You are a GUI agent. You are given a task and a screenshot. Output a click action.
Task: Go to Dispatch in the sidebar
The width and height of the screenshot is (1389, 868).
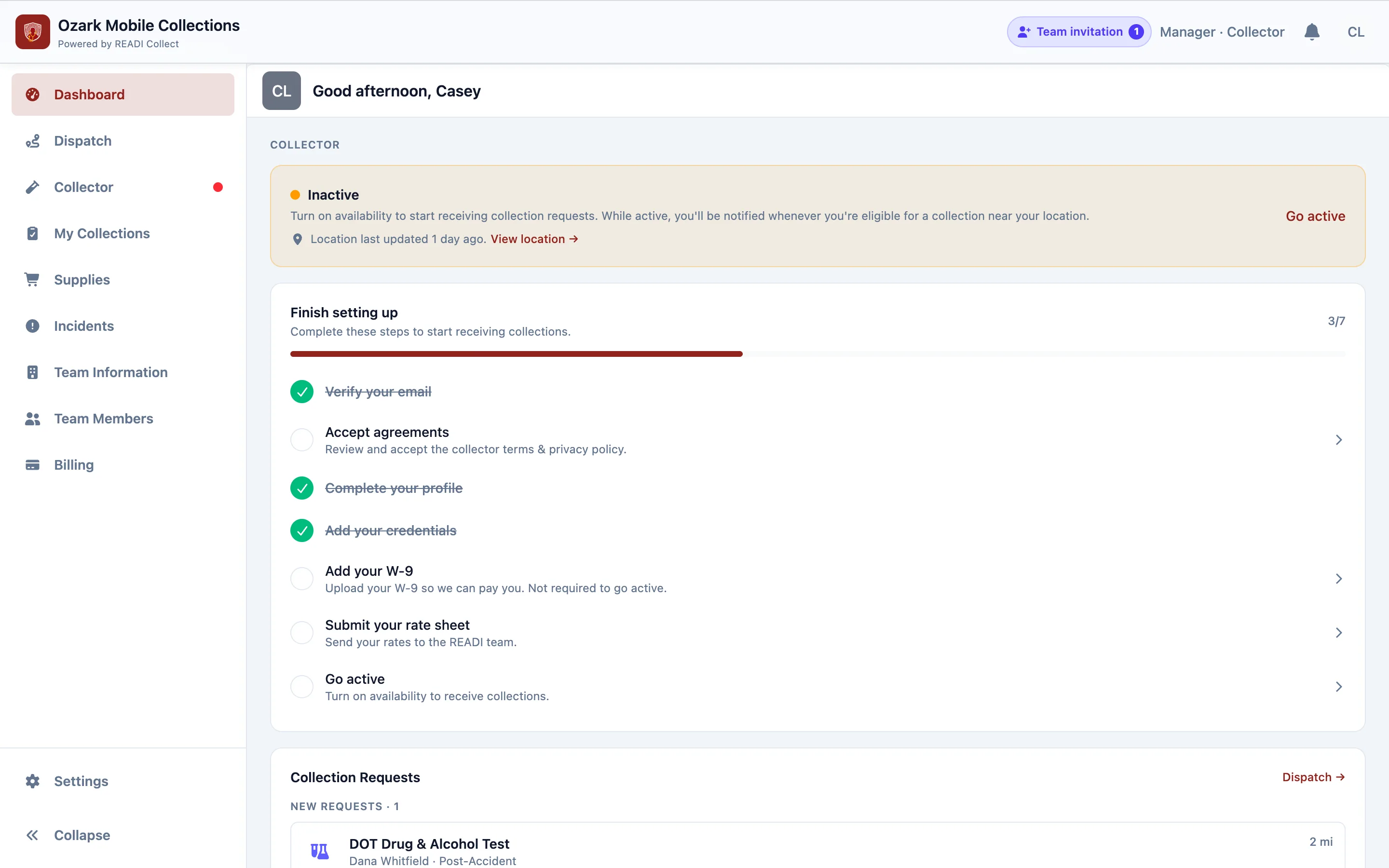click(x=123, y=141)
